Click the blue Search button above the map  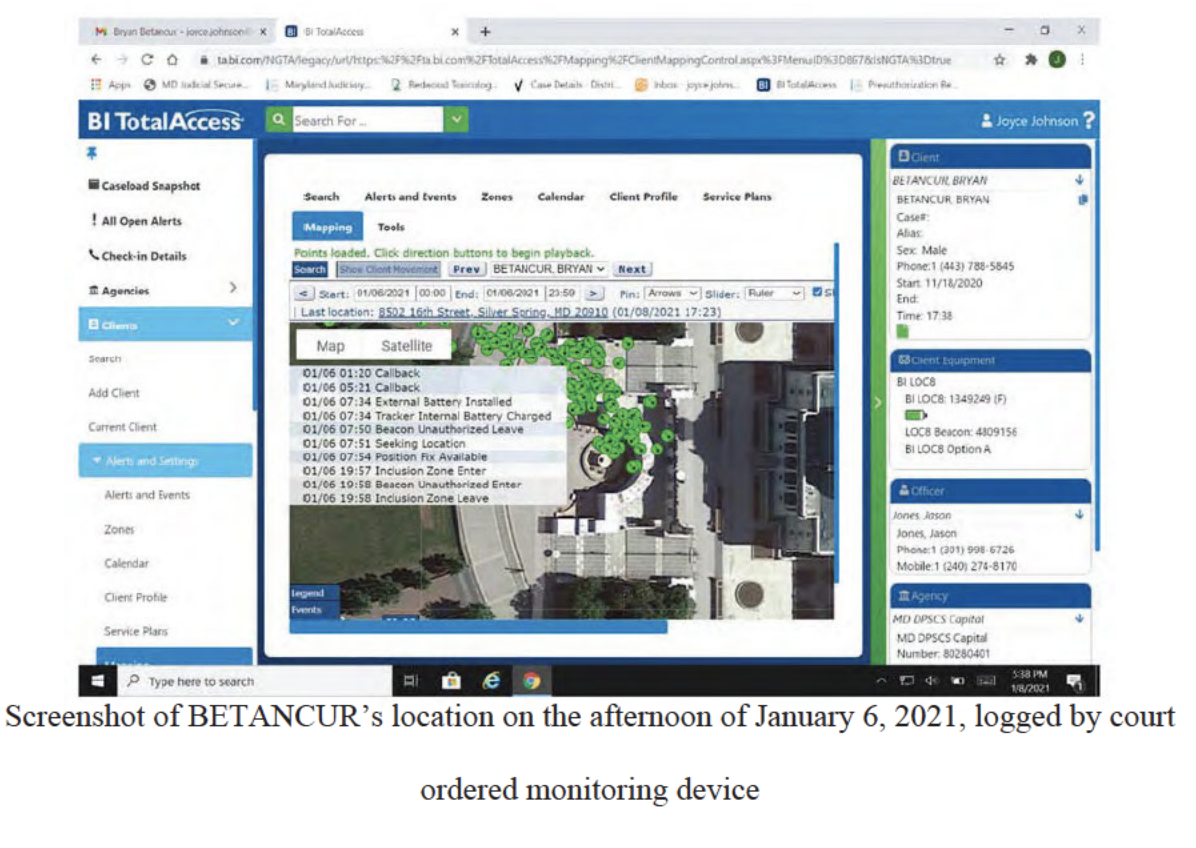coord(310,269)
